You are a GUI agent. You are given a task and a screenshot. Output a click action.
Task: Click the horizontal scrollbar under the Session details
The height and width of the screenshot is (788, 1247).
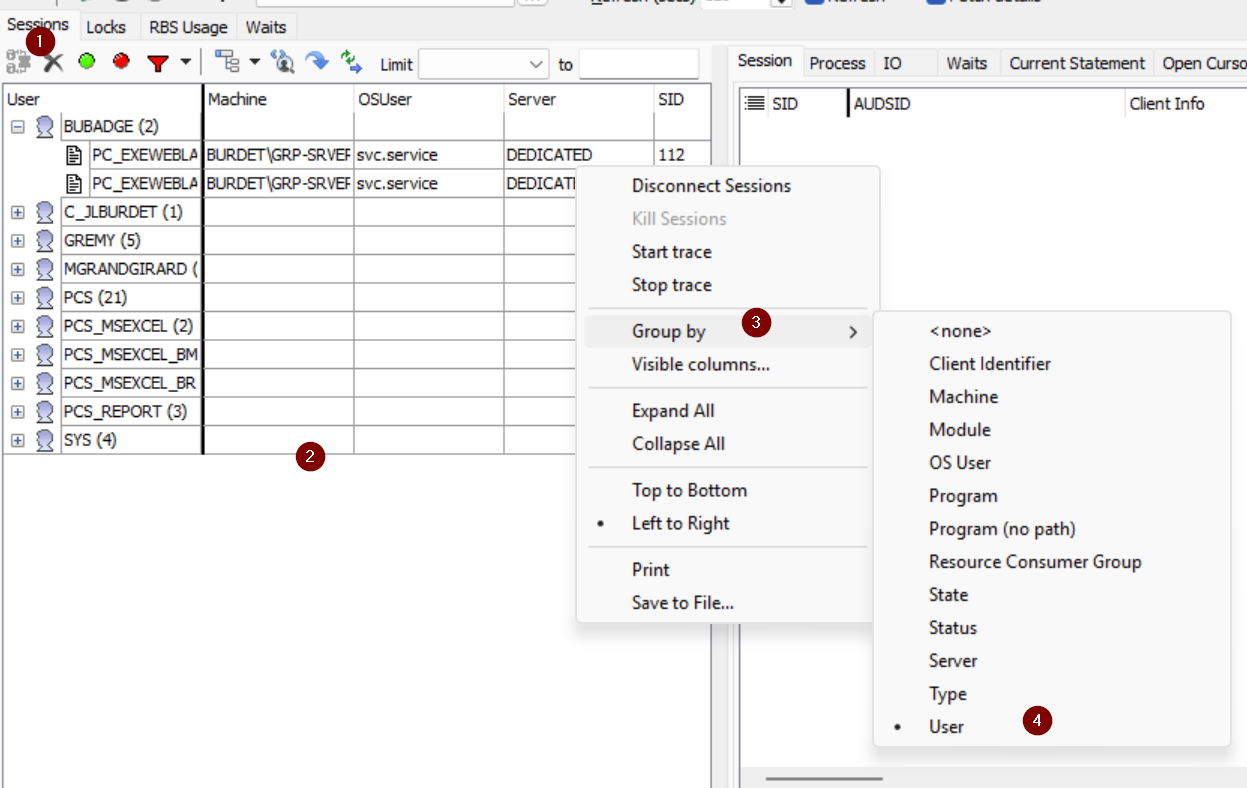coord(825,778)
